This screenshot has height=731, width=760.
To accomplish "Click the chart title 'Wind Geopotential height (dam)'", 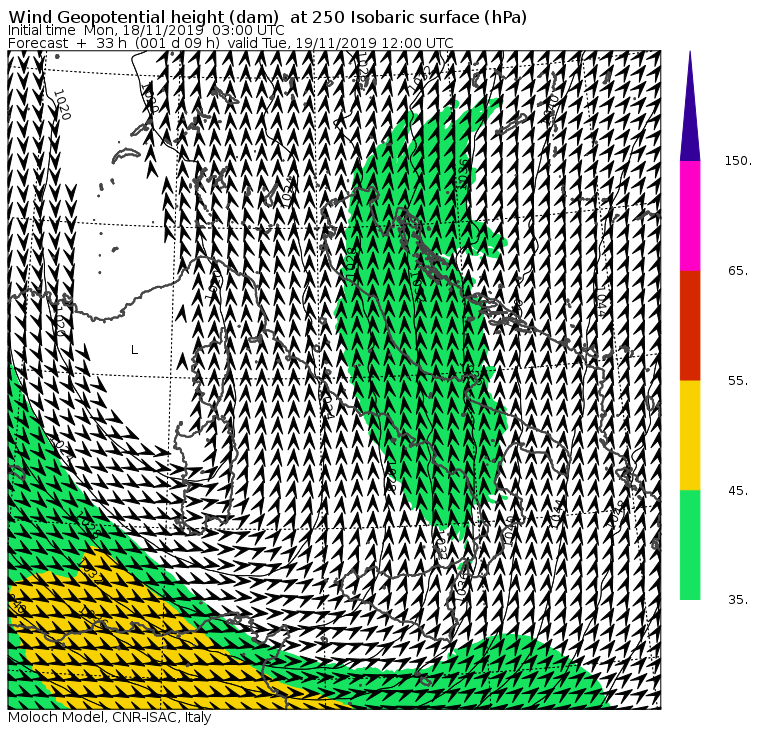I will pyautogui.click(x=143, y=17).
